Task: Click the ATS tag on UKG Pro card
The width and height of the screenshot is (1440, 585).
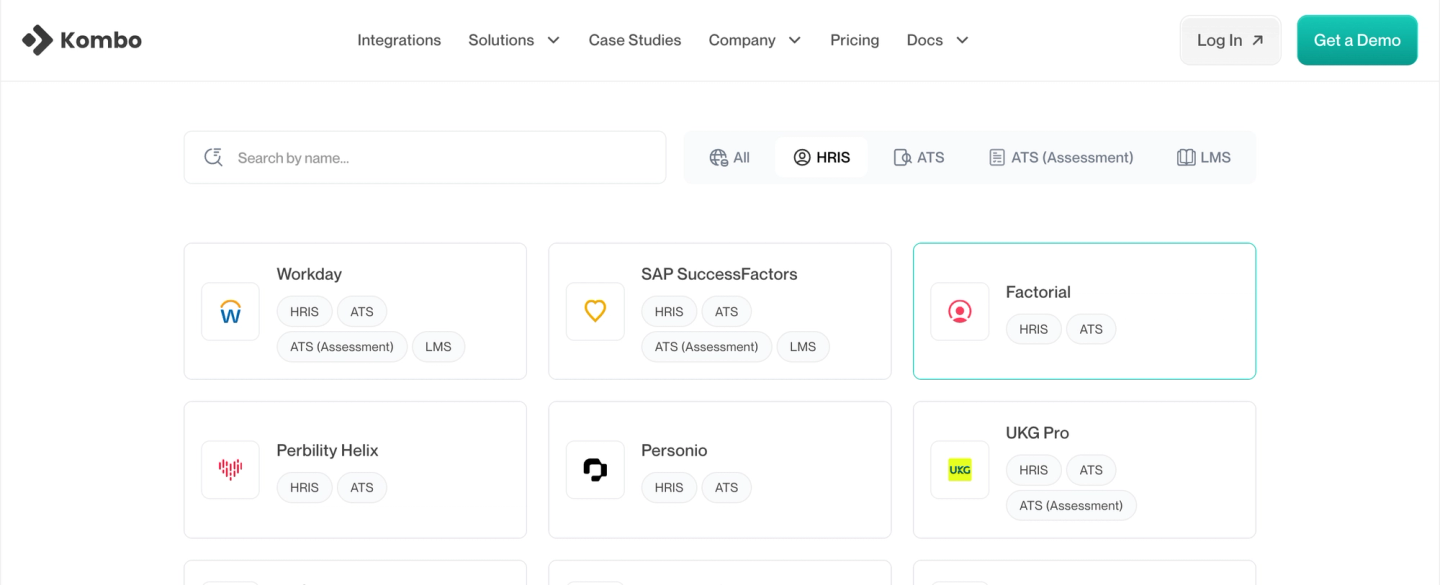Action: point(1092,470)
